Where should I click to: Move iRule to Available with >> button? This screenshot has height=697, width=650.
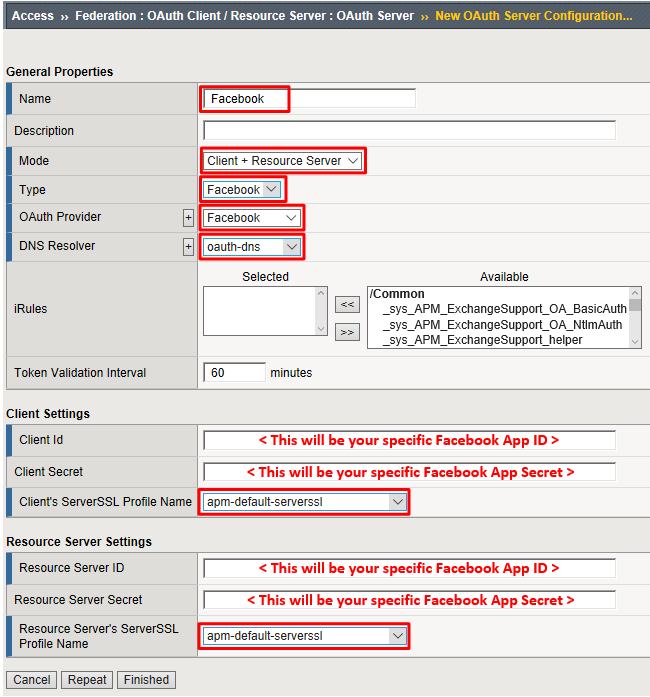(347, 332)
